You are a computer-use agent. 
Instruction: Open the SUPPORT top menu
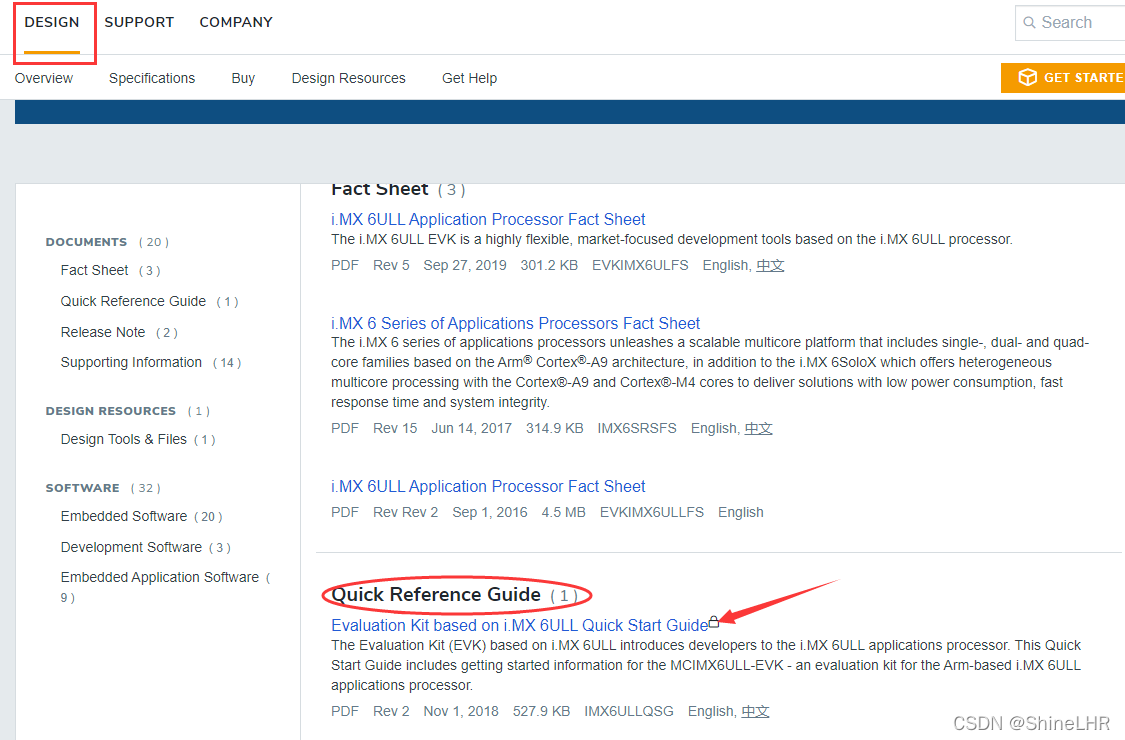coord(139,22)
